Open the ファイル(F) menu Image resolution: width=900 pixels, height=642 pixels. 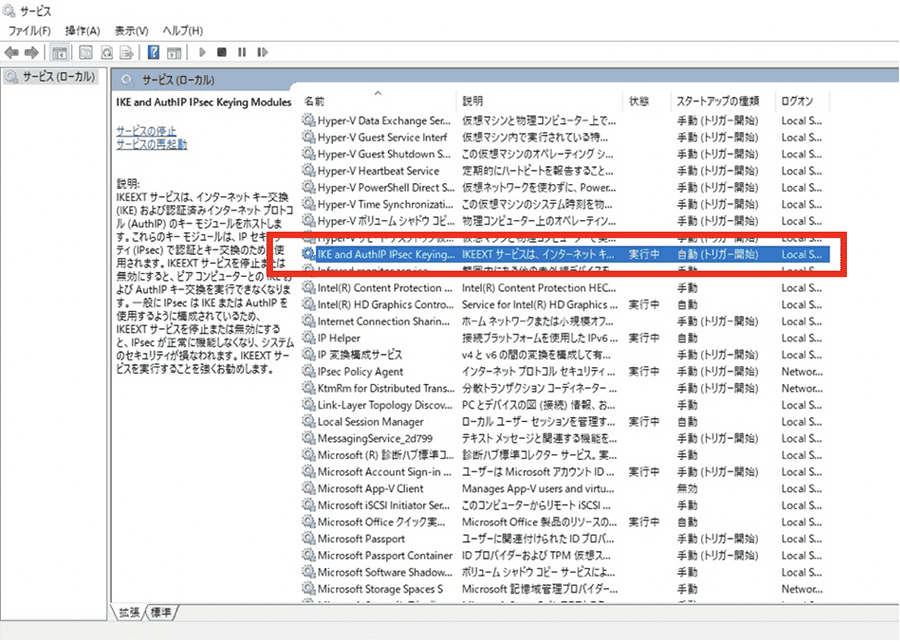[29, 31]
